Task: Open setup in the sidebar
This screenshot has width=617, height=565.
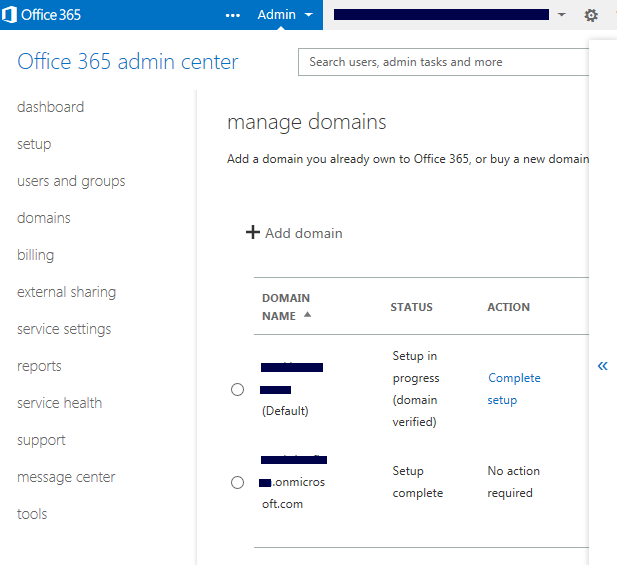Action: [34, 144]
